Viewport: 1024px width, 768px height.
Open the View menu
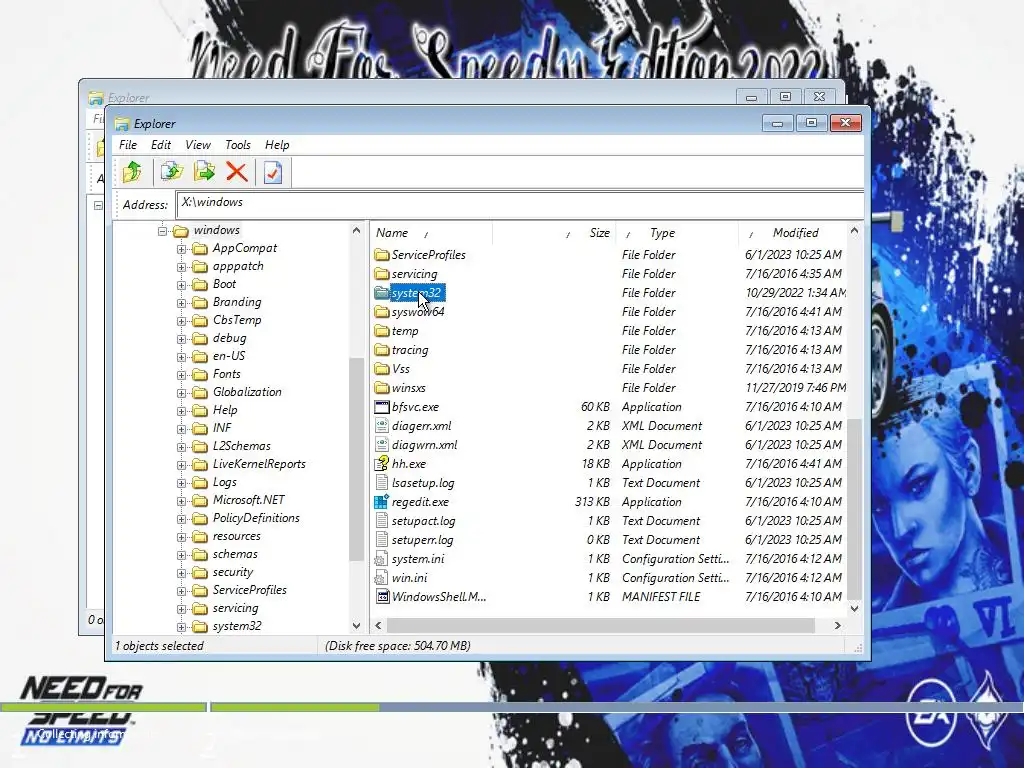[198, 145]
